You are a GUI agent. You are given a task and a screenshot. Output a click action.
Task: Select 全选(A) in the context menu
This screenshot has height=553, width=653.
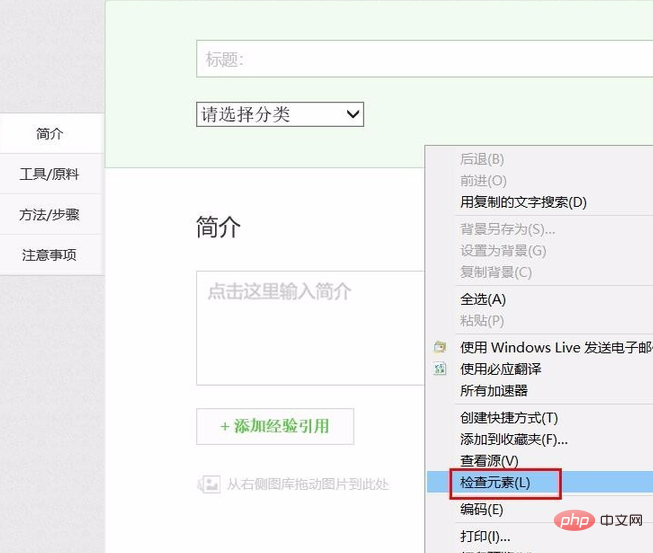(x=483, y=299)
